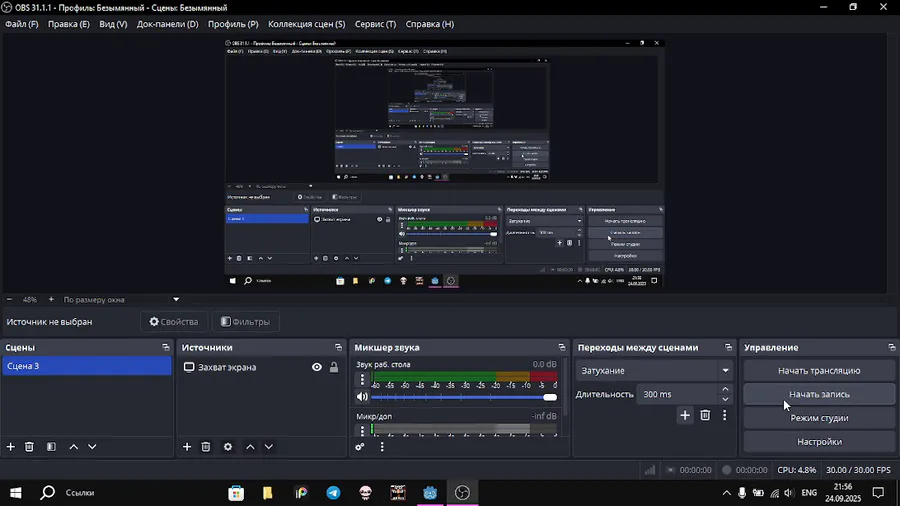Viewport: 900px width, 506px height.
Task: Open the Коллекция сцен (S) menu
Action: click(307, 24)
